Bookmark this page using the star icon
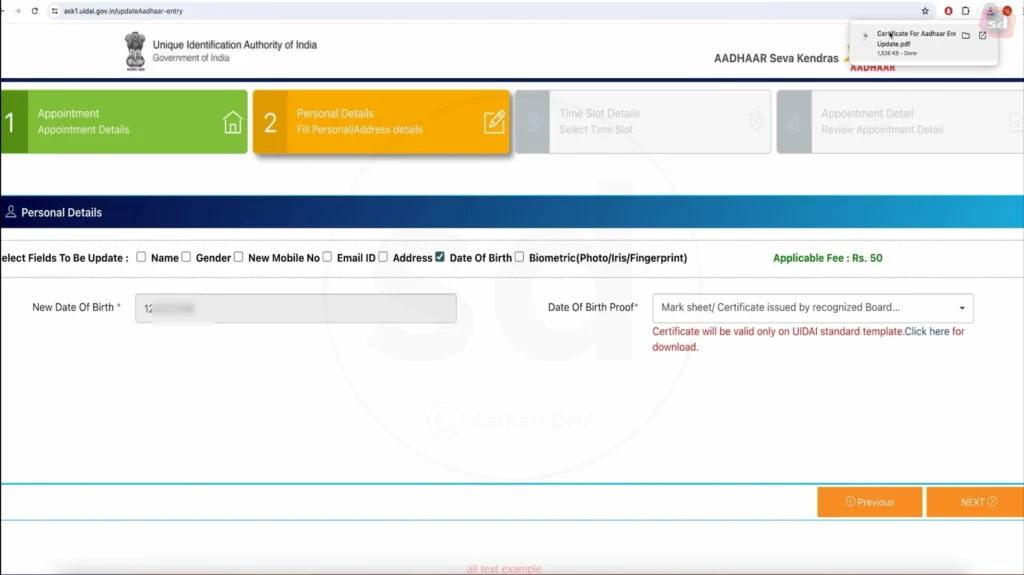 point(925,11)
